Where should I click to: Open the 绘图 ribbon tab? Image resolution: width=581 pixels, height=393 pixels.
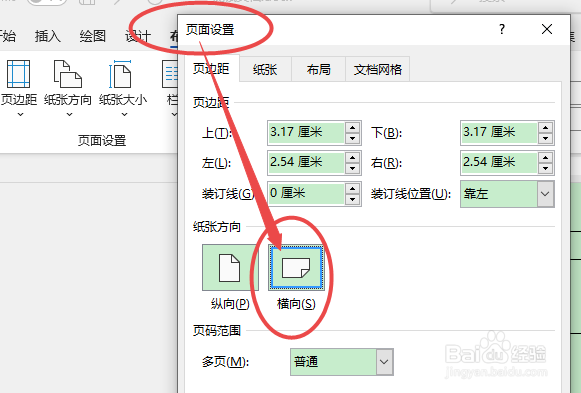click(x=92, y=36)
